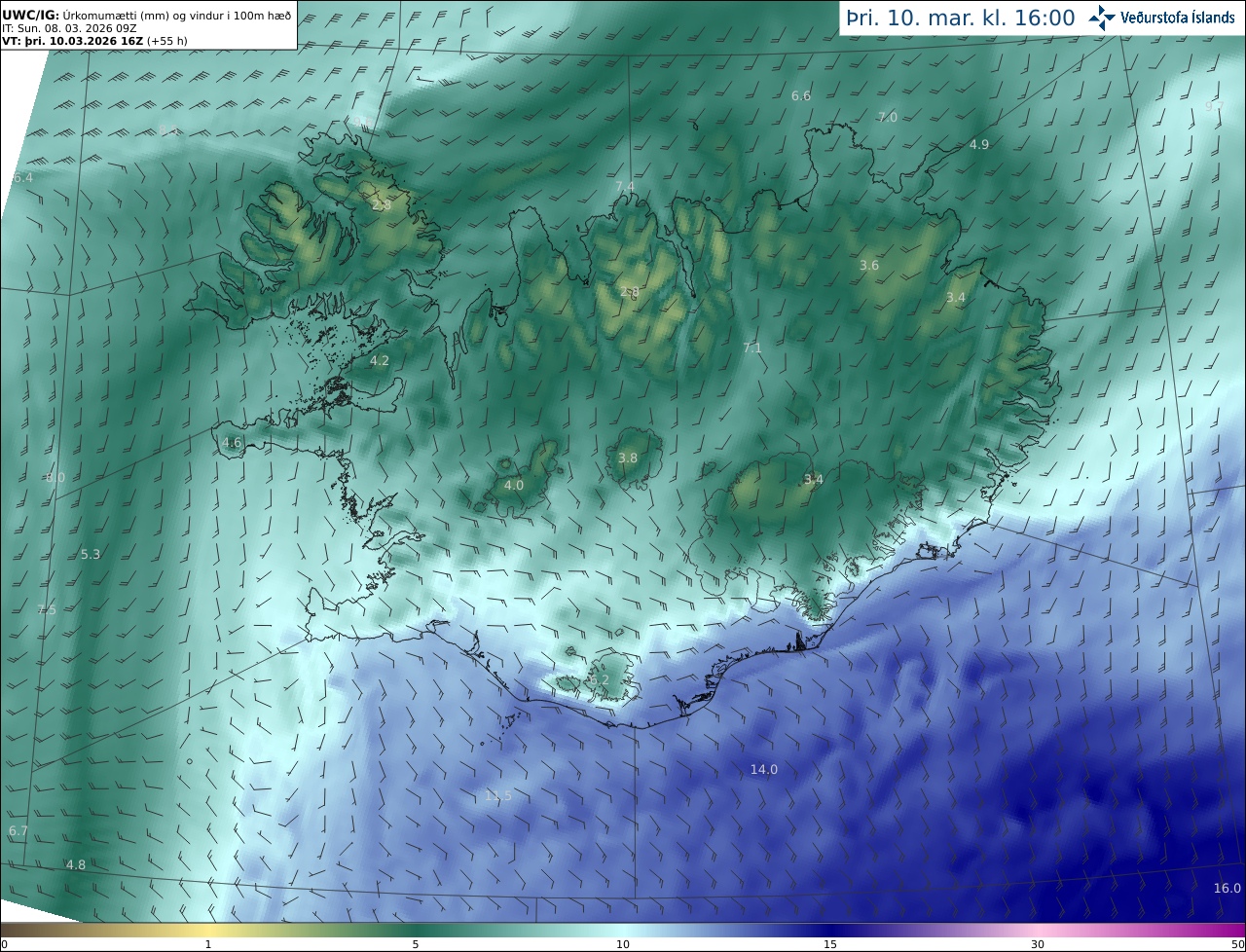Click the 11.5 value south of Iceland

497,795
